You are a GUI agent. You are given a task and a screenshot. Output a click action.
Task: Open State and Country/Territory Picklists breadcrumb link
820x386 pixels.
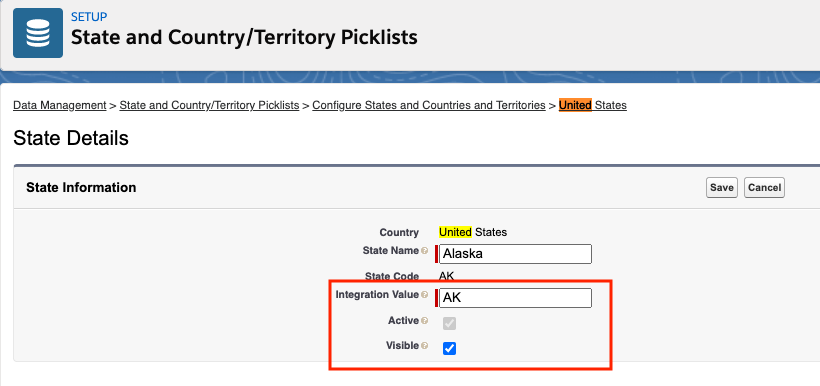coord(209,105)
